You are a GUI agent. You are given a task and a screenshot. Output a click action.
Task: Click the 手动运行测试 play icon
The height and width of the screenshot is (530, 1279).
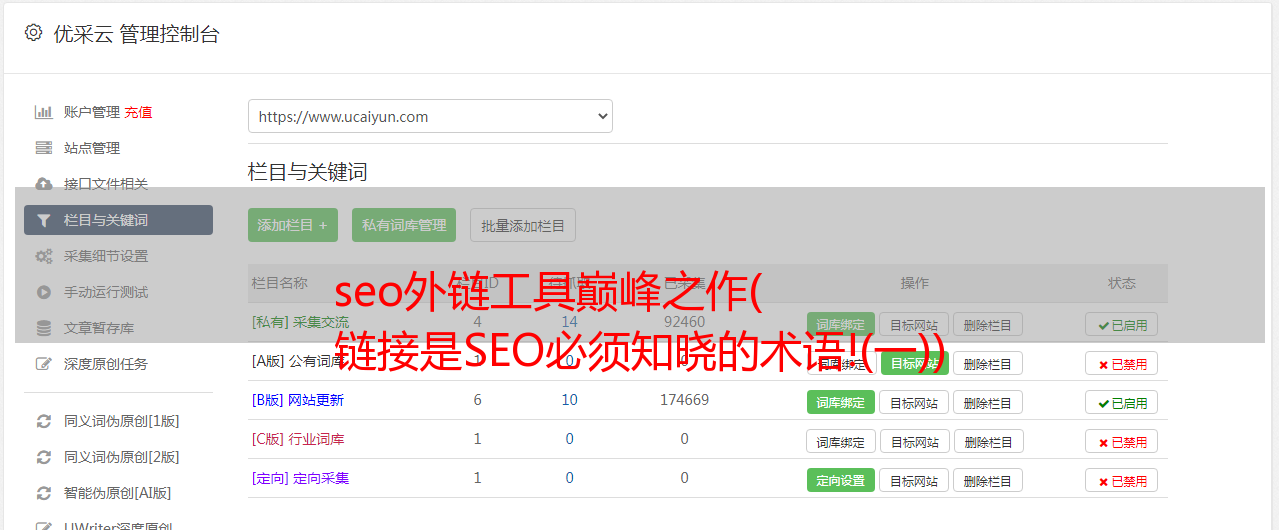pyautogui.click(x=43, y=292)
